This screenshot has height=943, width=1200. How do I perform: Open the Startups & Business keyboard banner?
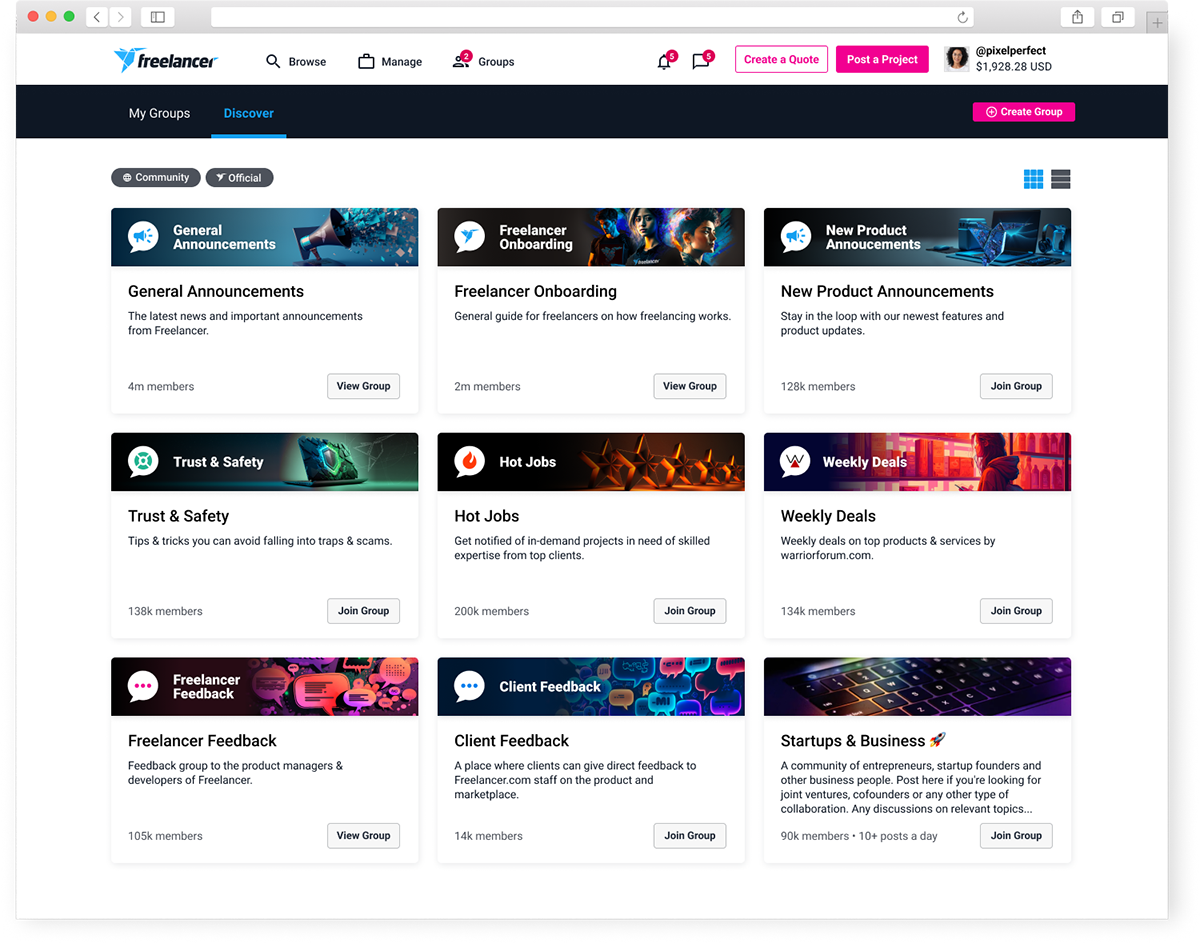(x=917, y=687)
